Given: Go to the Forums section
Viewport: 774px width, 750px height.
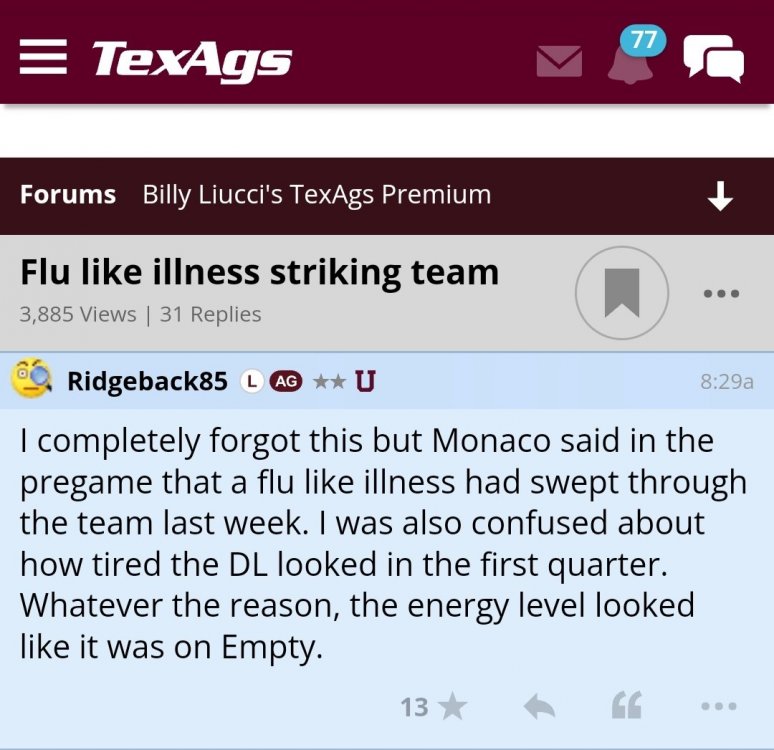Looking at the screenshot, I should (68, 194).
